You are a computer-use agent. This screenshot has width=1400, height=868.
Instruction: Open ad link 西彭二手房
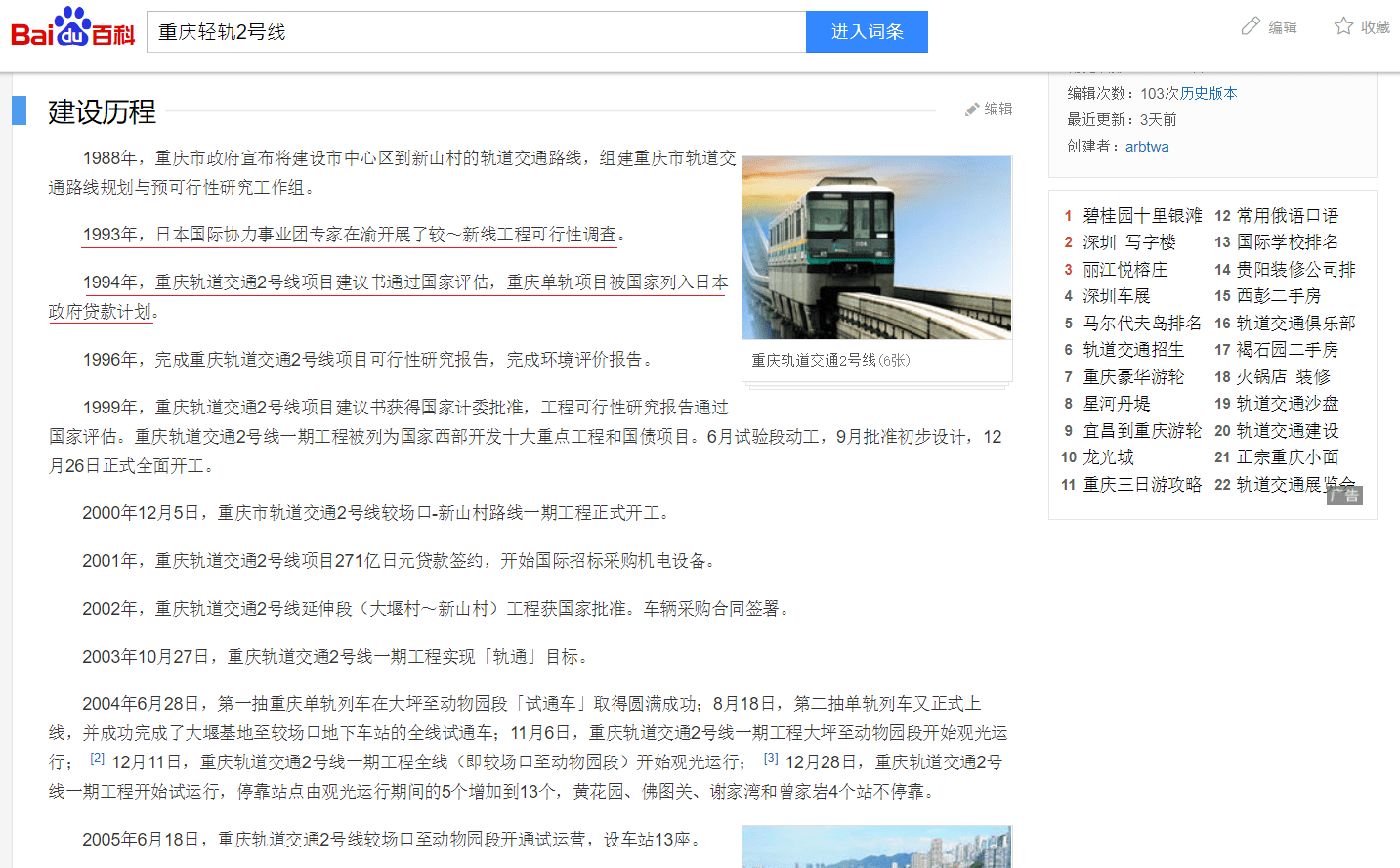coord(1279,295)
